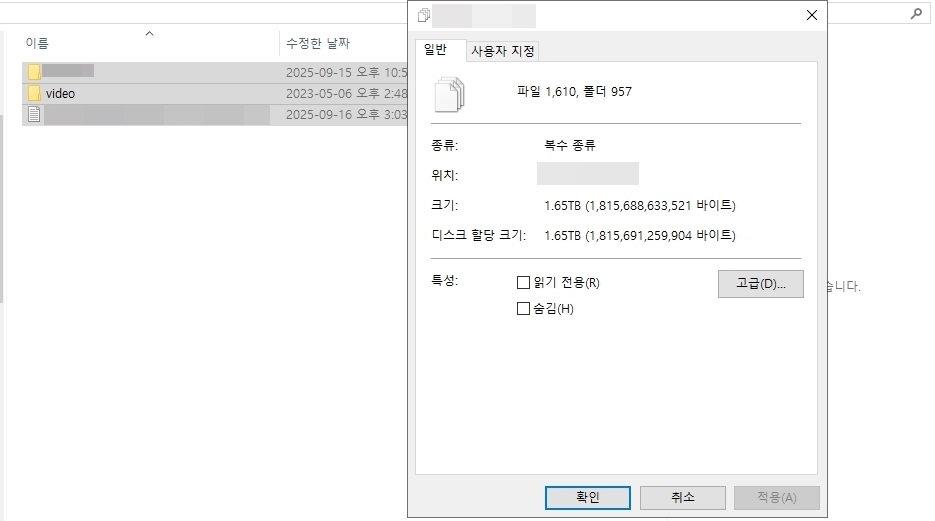Switch to the 사용자 지정 tab
The height and width of the screenshot is (521, 935).
[x=502, y=51]
